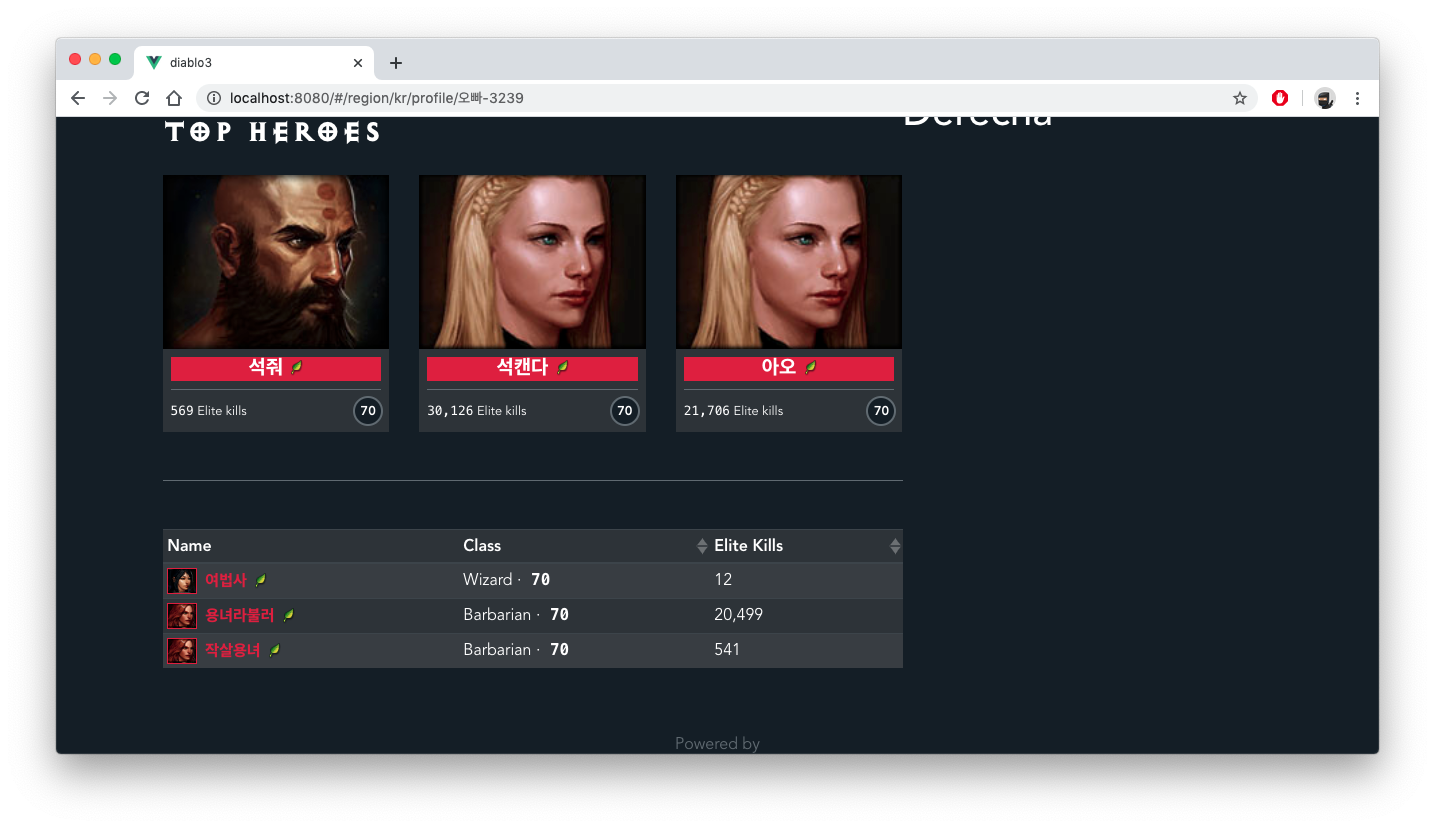This screenshot has width=1435, height=828.
Task: Bookmark this page with the star
Action: (x=1240, y=98)
